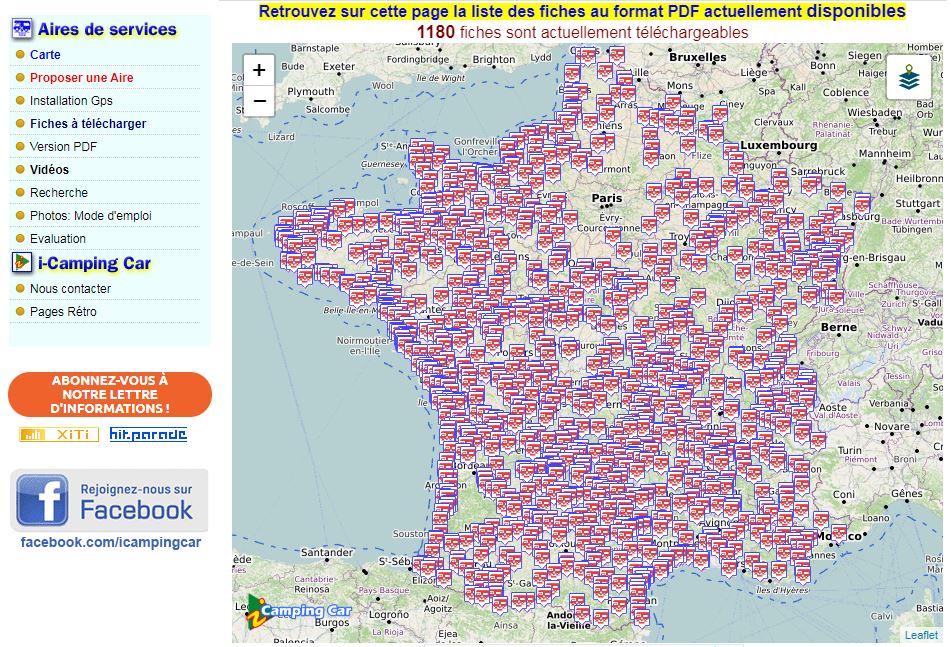This screenshot has width=951, height=647.
Task: Go to Installation Gps page
Action: [x=71, y=101]
